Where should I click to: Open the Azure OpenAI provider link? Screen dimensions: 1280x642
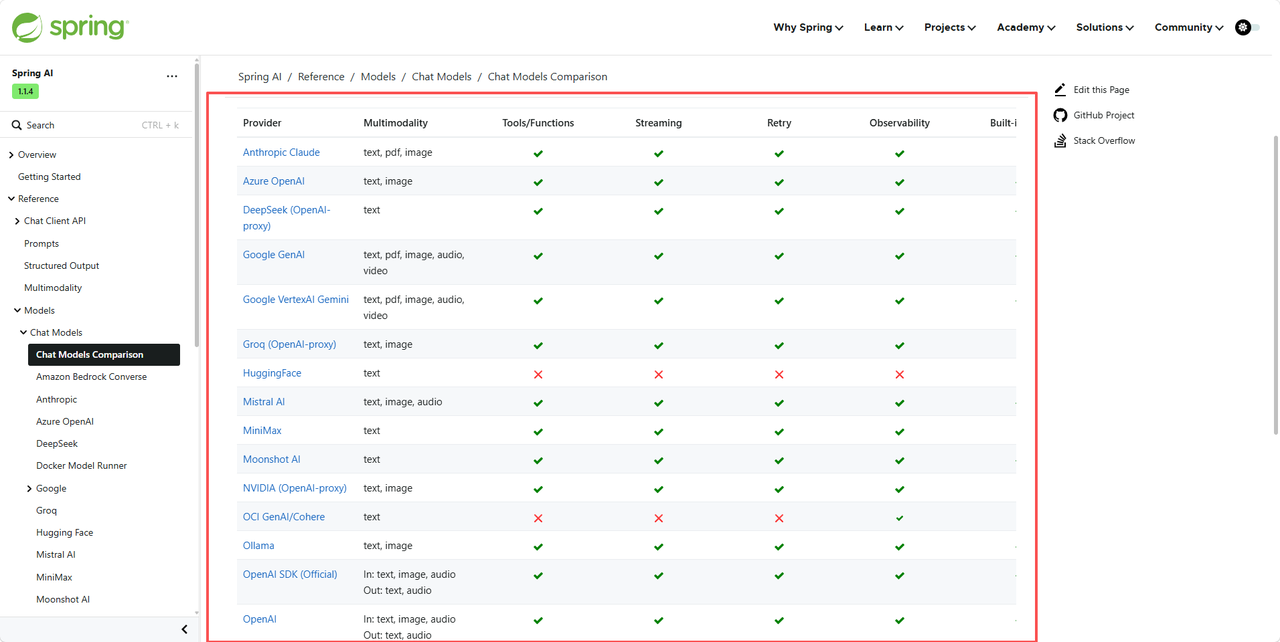[x=274, y=182]
